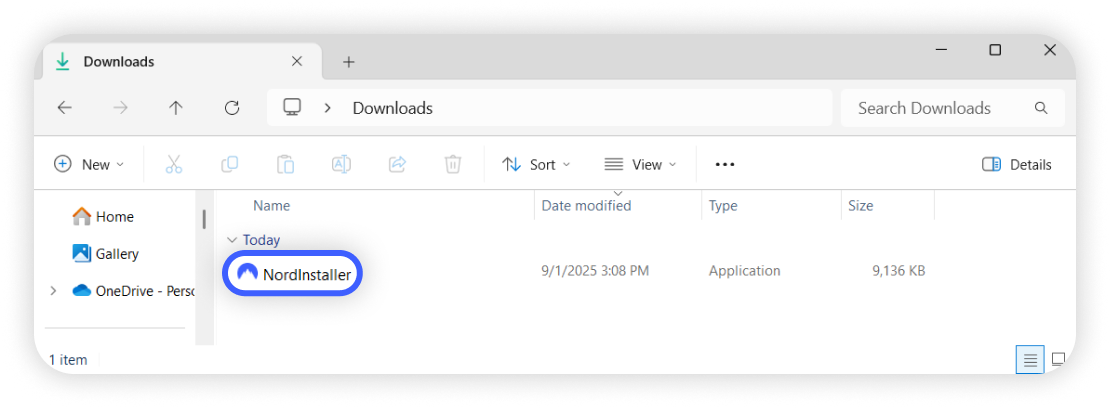This screenshot has width=1110, height=408.
Task: Go up one folder with Up arrow
Action: [176, 108]
